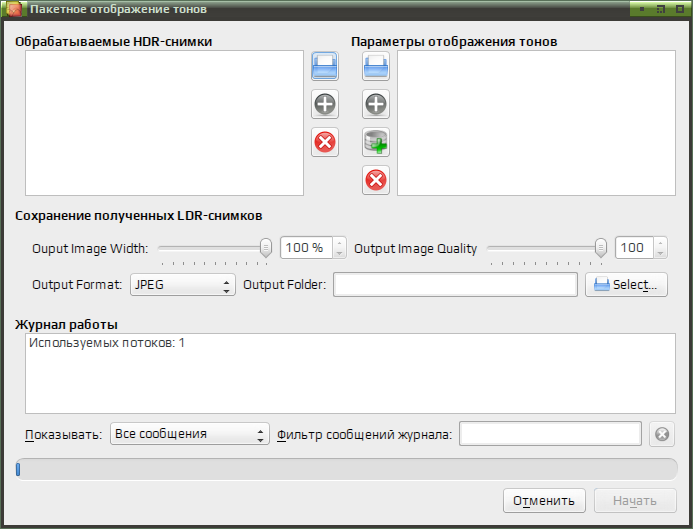Click inside the tone mapping parameters list box
The width and height of the screenshot is (693, 529).
(x=537, y=123)
